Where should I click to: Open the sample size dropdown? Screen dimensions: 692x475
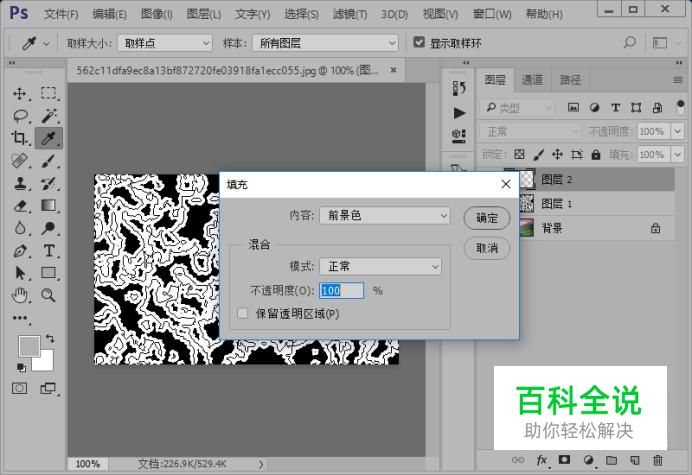(x=165, y=43)
